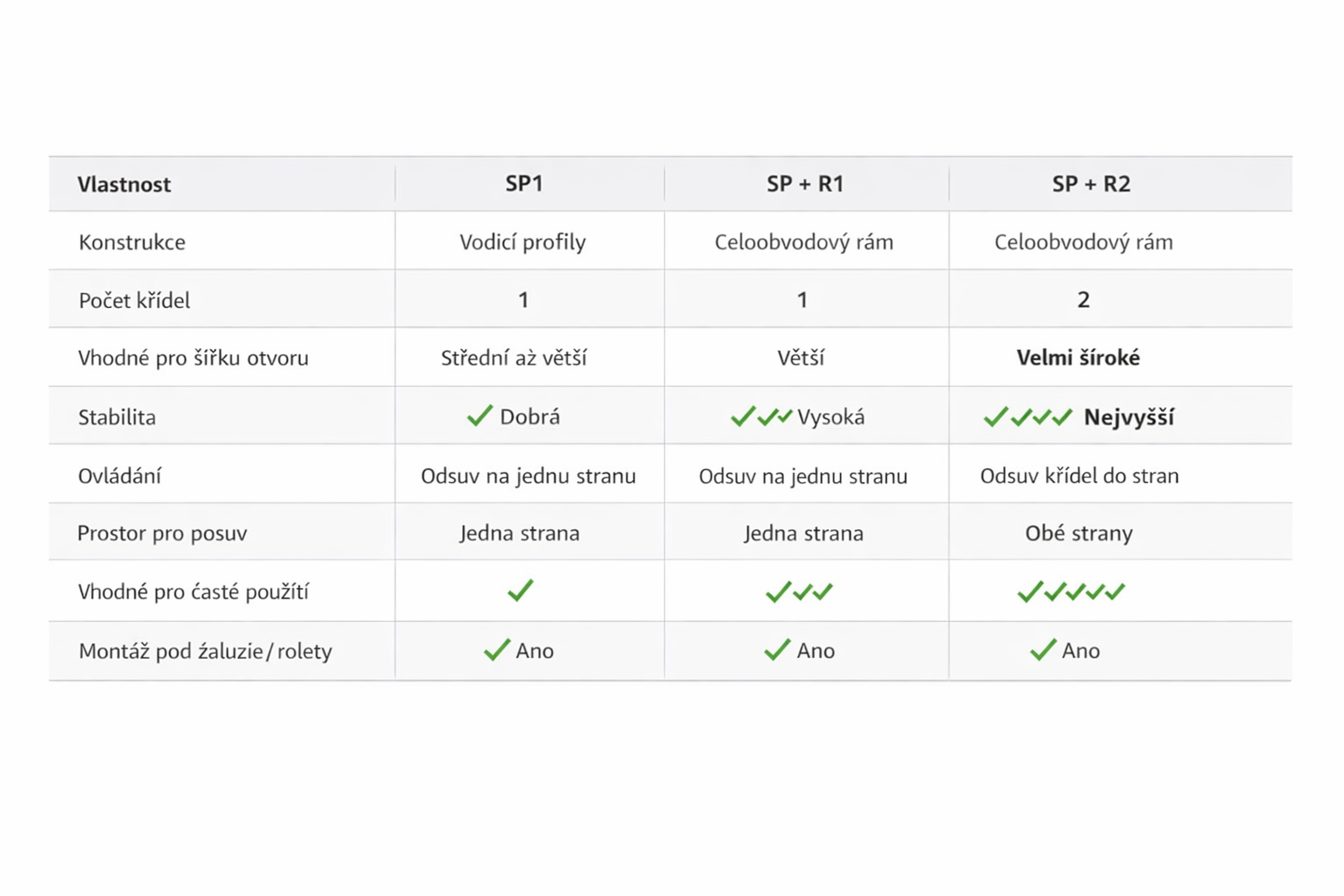1344x896 pixels.
Task: Click the Střední až větší cell
Action: 514,358
